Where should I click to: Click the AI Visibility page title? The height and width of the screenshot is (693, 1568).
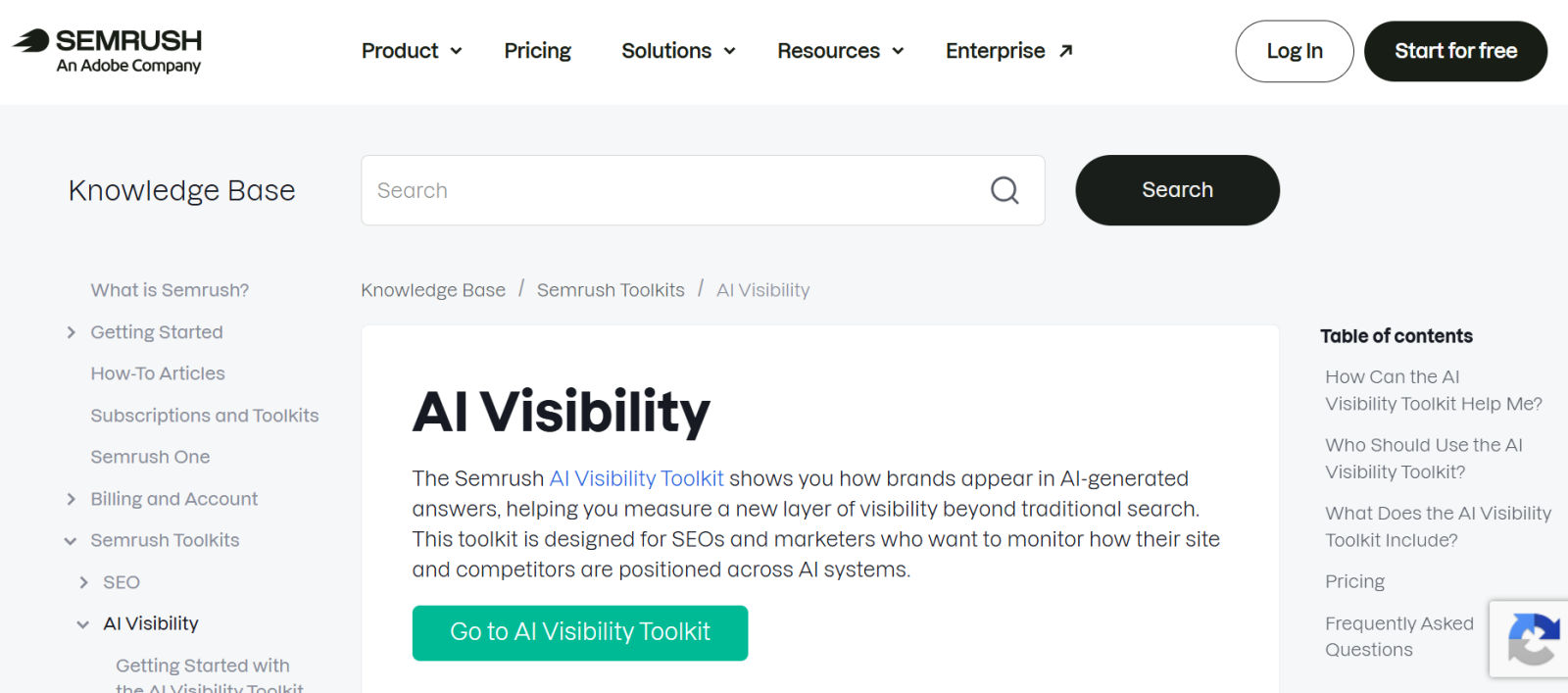coord(561,412)
